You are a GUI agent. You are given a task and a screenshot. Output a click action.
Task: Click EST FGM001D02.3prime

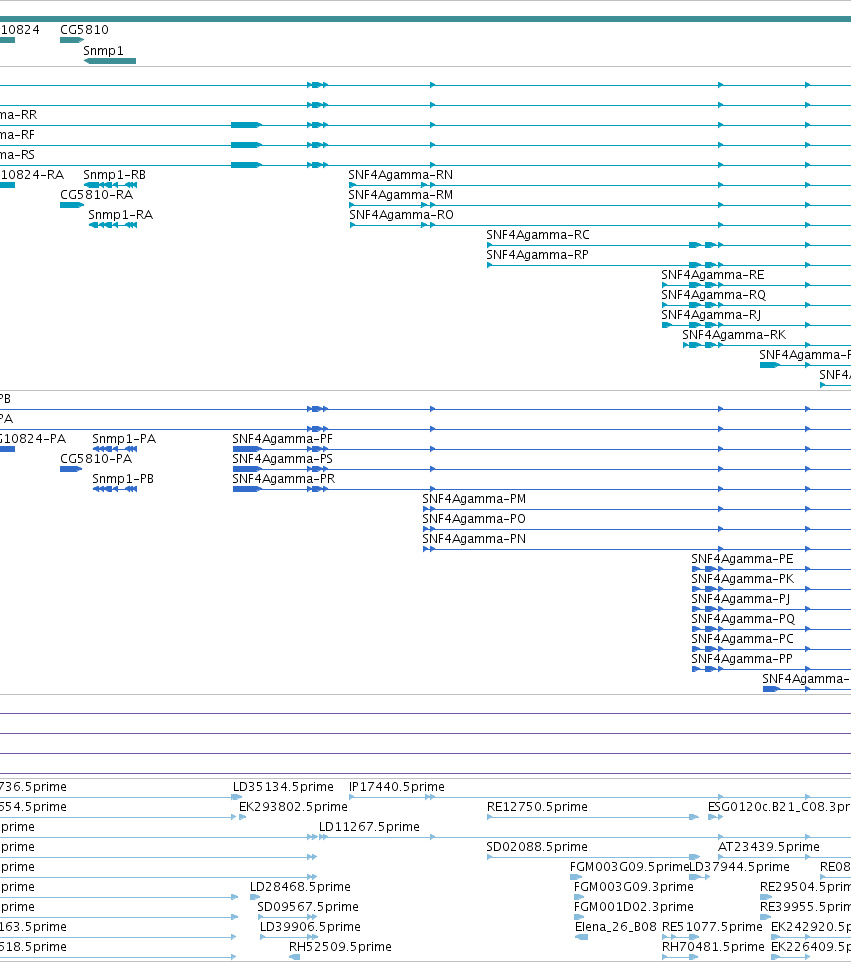tap(633, 906)
